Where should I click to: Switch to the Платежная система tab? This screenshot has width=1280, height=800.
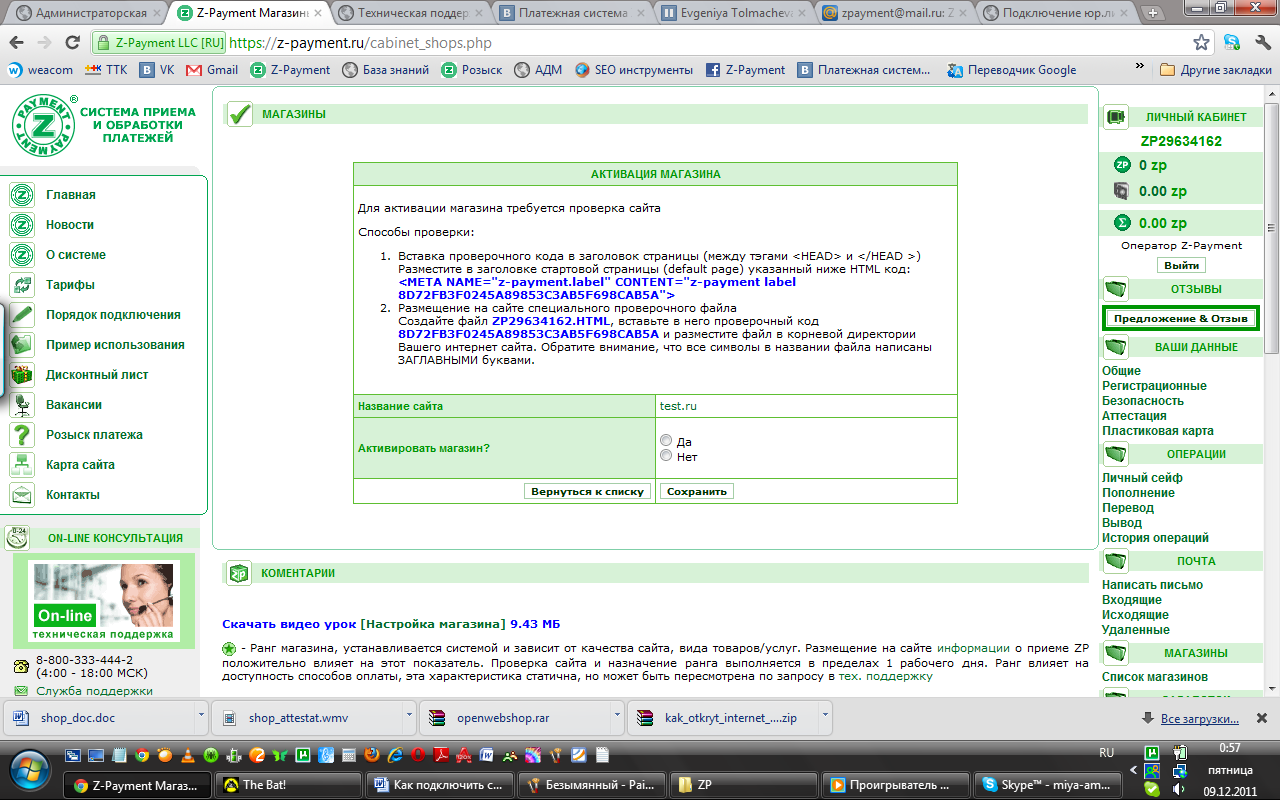tap(571, 14)
